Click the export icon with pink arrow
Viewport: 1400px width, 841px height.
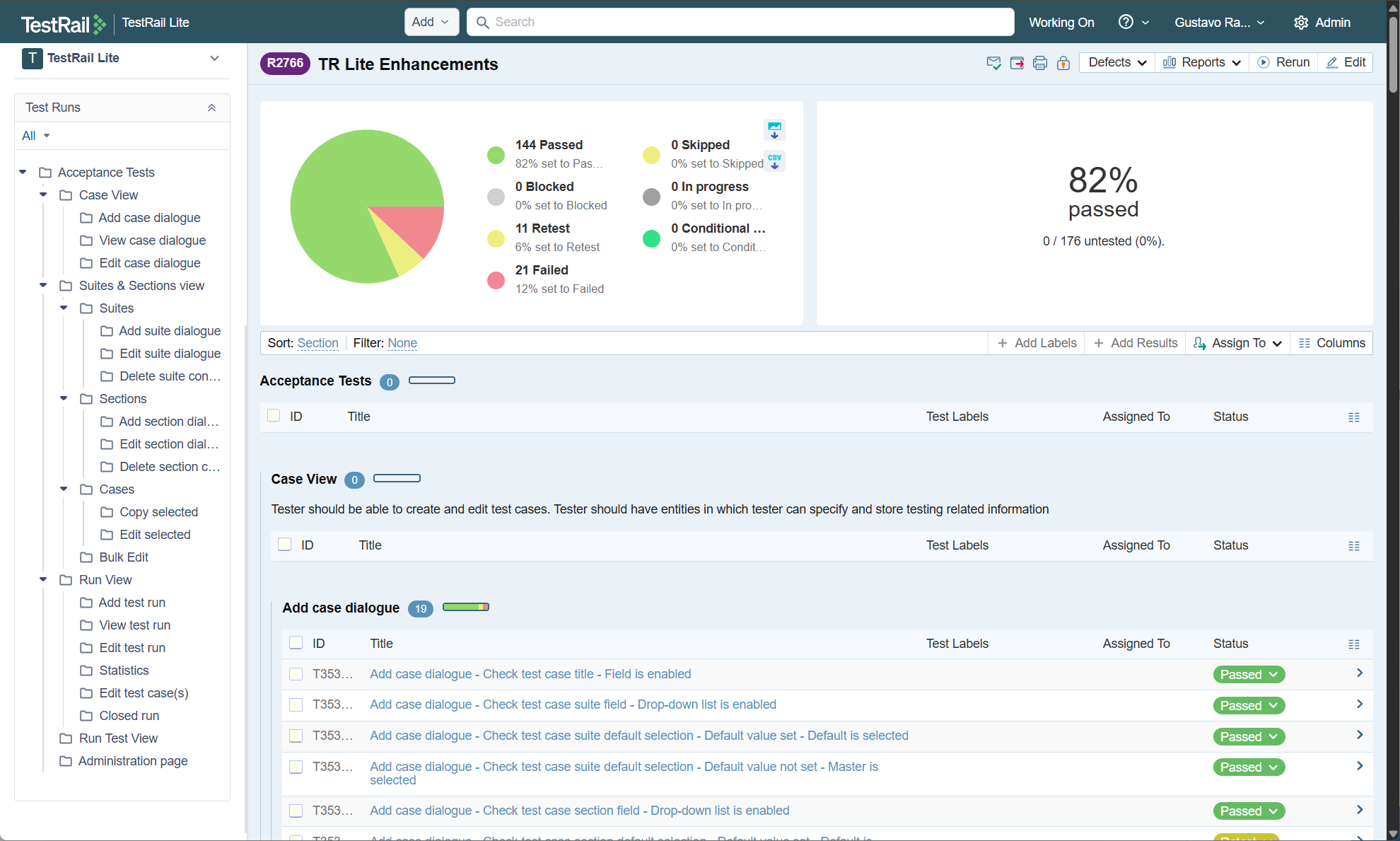[1017, 63]
